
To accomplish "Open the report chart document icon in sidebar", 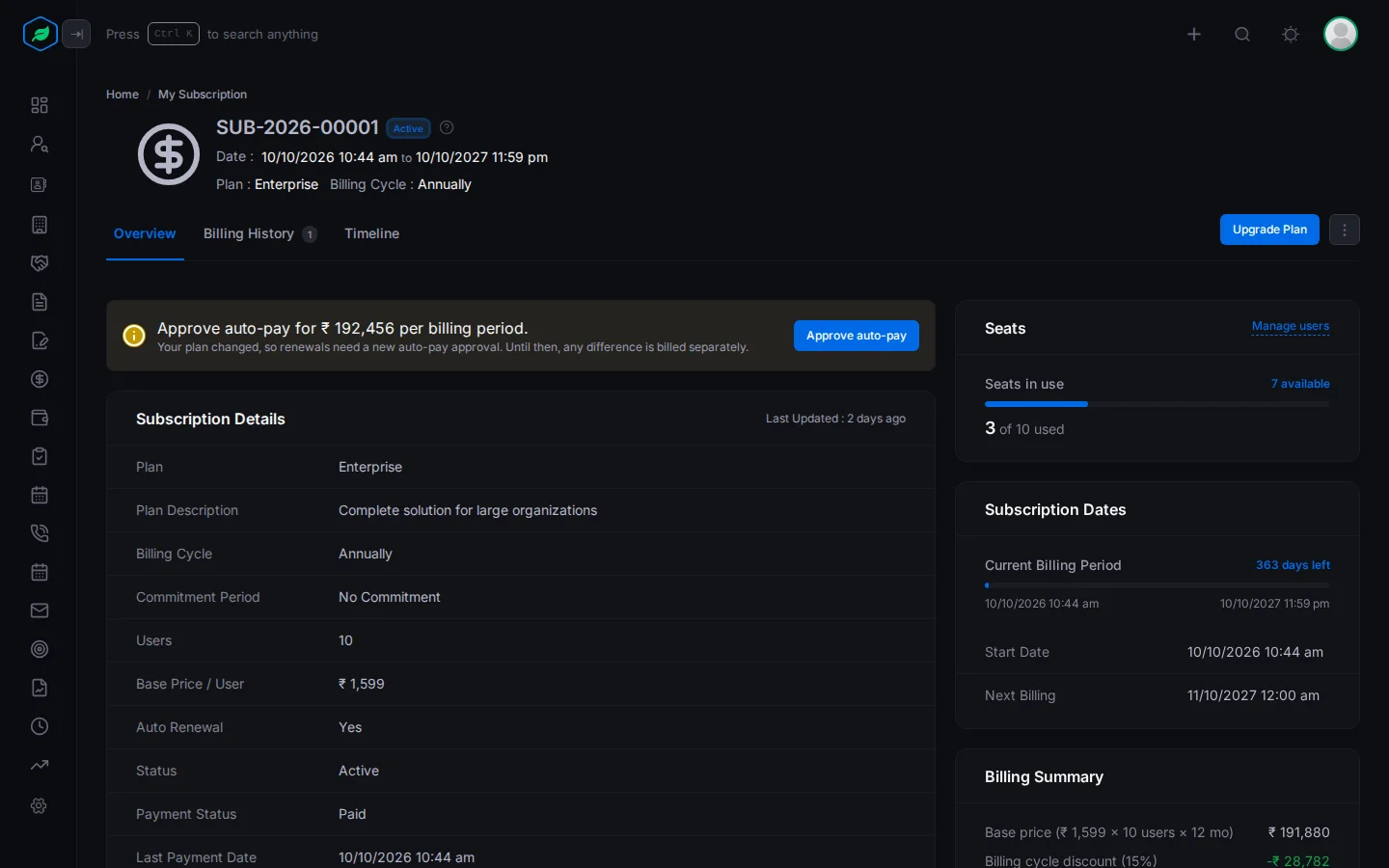I will tap(40, 688).
